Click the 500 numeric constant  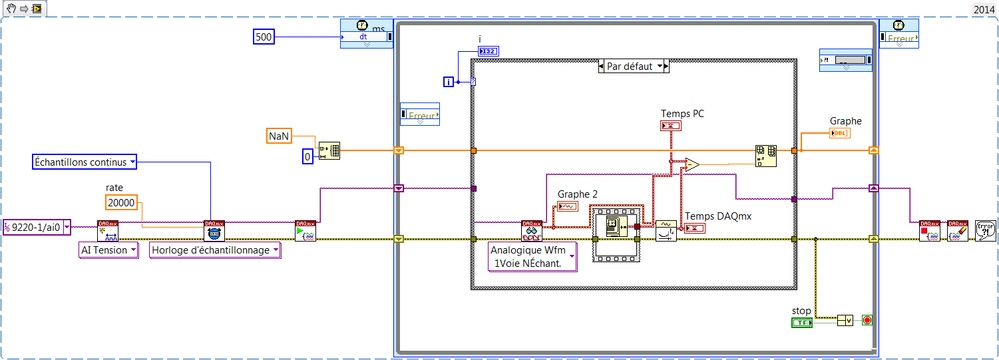point(263,37)
